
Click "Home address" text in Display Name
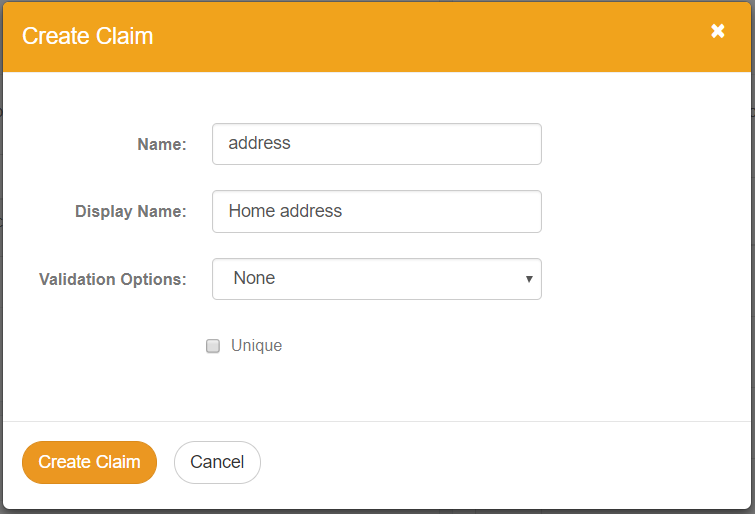[285, 212]
